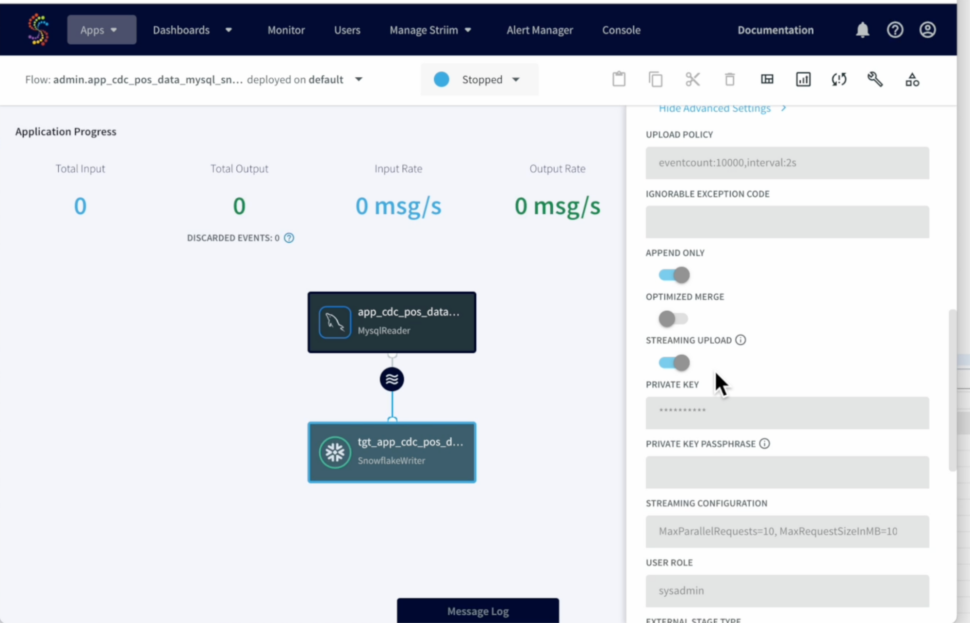Open the Monitor menu item
The width and height of the screenshot is (970, 623).
pyautogui.click(x=286, y=30)
